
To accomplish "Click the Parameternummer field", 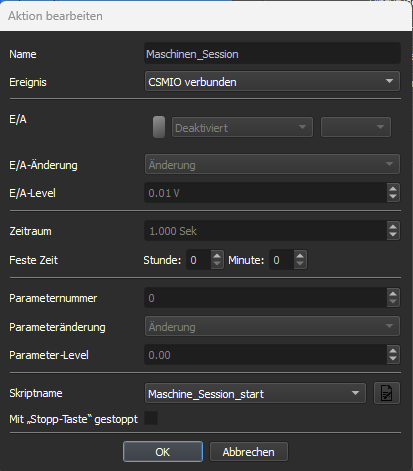I will (x=266, y=298).
